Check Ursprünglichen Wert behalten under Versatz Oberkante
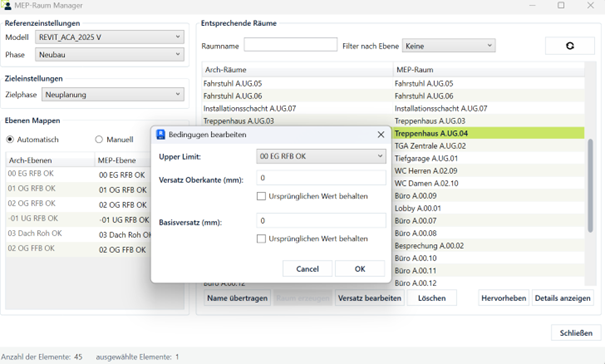The image size is (605, 364). pyautogui.click(x=261, y=196)
